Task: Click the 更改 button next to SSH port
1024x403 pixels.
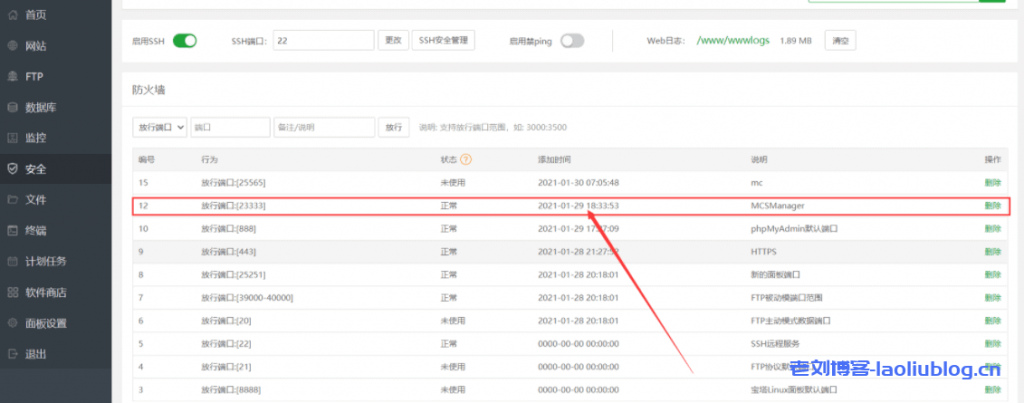Action: pos(393,41)
